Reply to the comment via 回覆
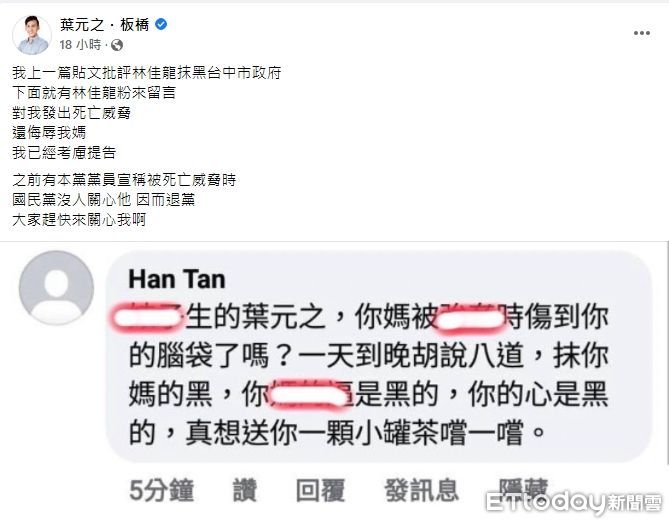 [320, 490]
